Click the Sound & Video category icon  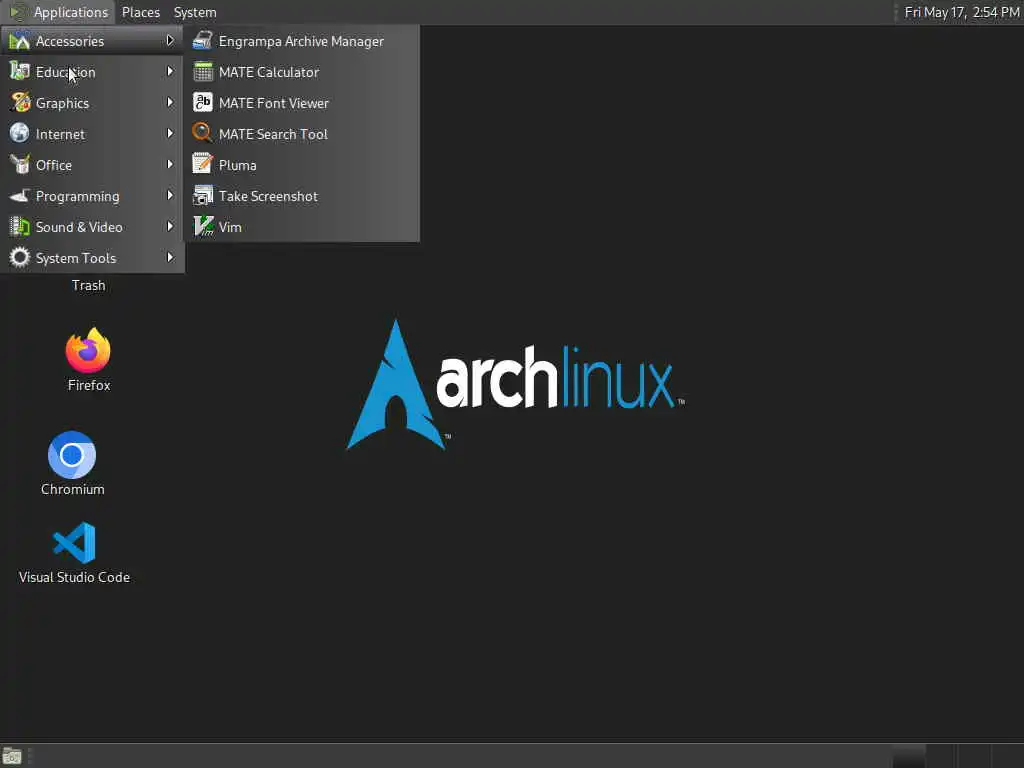20,227
